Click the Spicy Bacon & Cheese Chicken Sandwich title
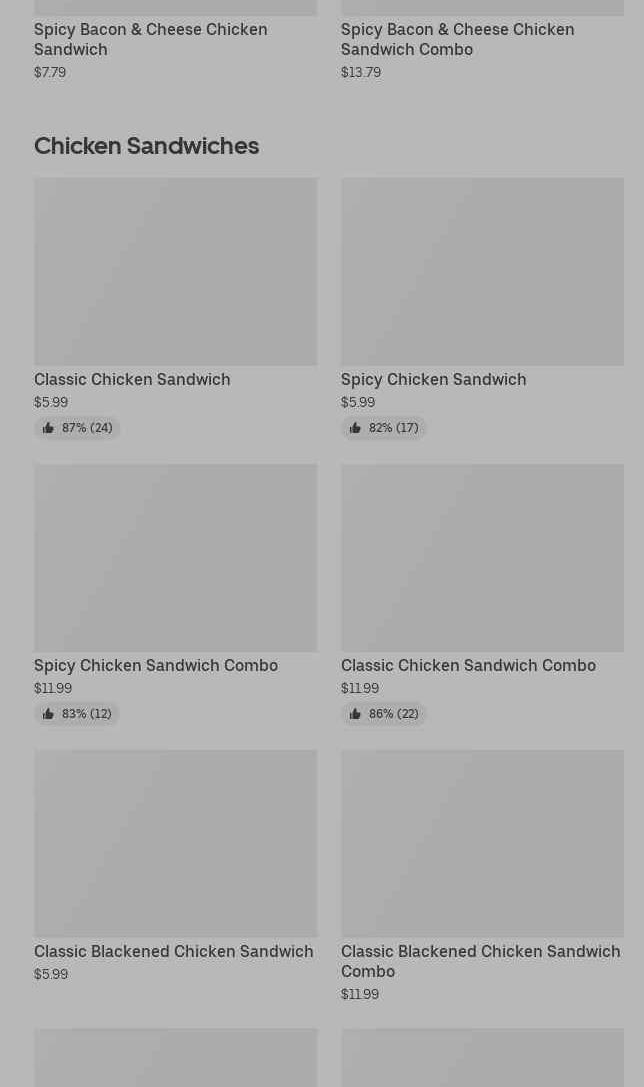Screen dimensions: 644x1087 (x=150, y=39)
